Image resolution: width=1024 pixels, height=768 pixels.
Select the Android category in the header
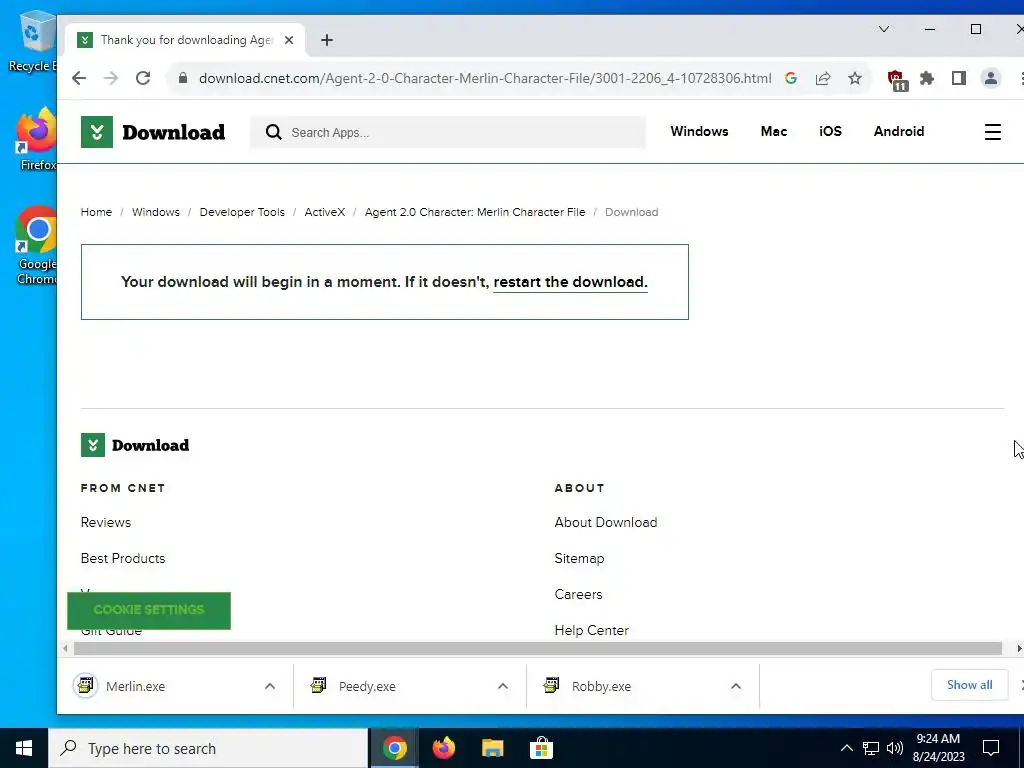coord(899,131)
